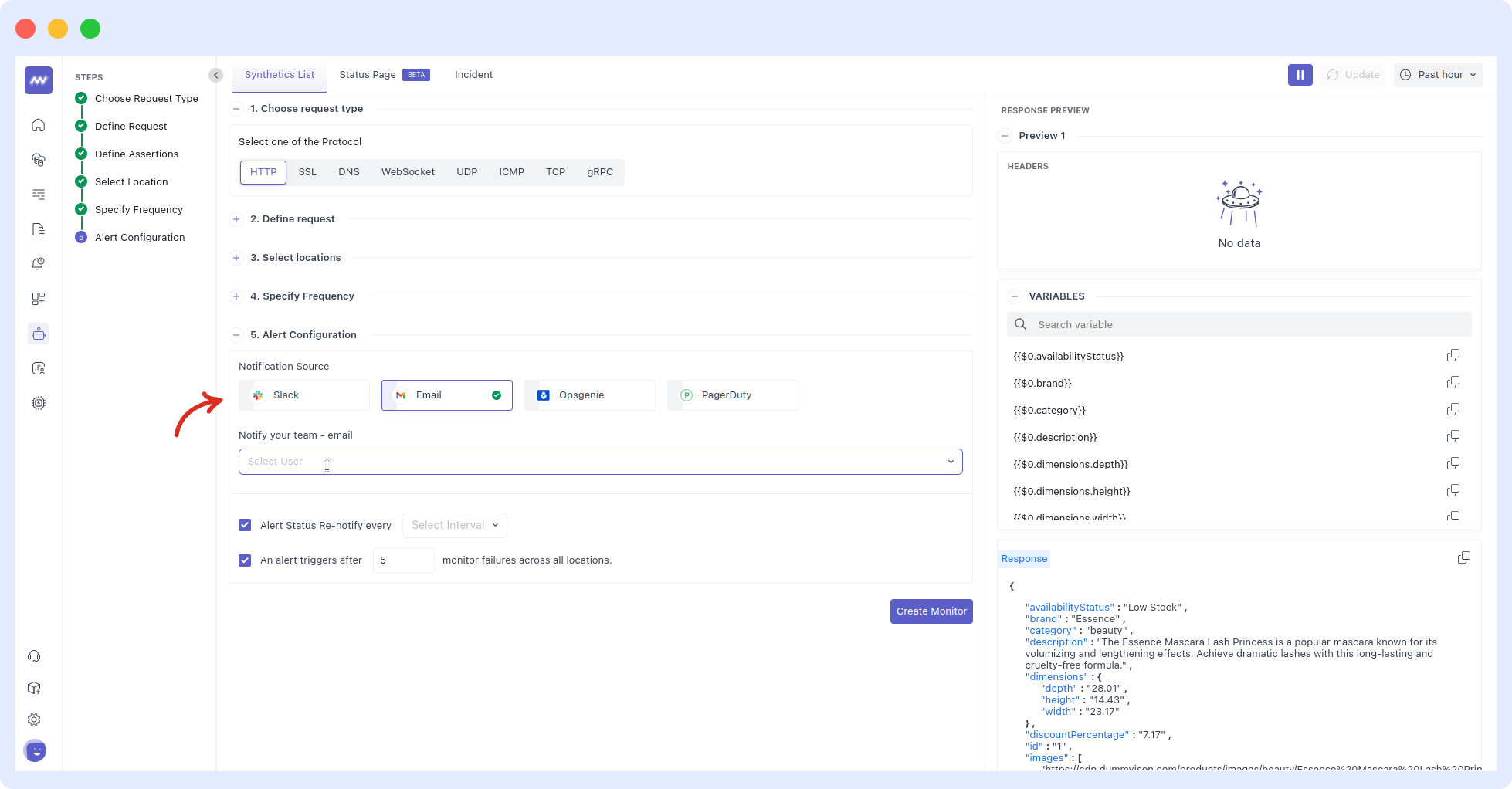The width and height of the screenshot is (1512, 789).
Task: Copy the {{$0.availabilityStatus}} variable
Action: click(x=1453, y=356)
